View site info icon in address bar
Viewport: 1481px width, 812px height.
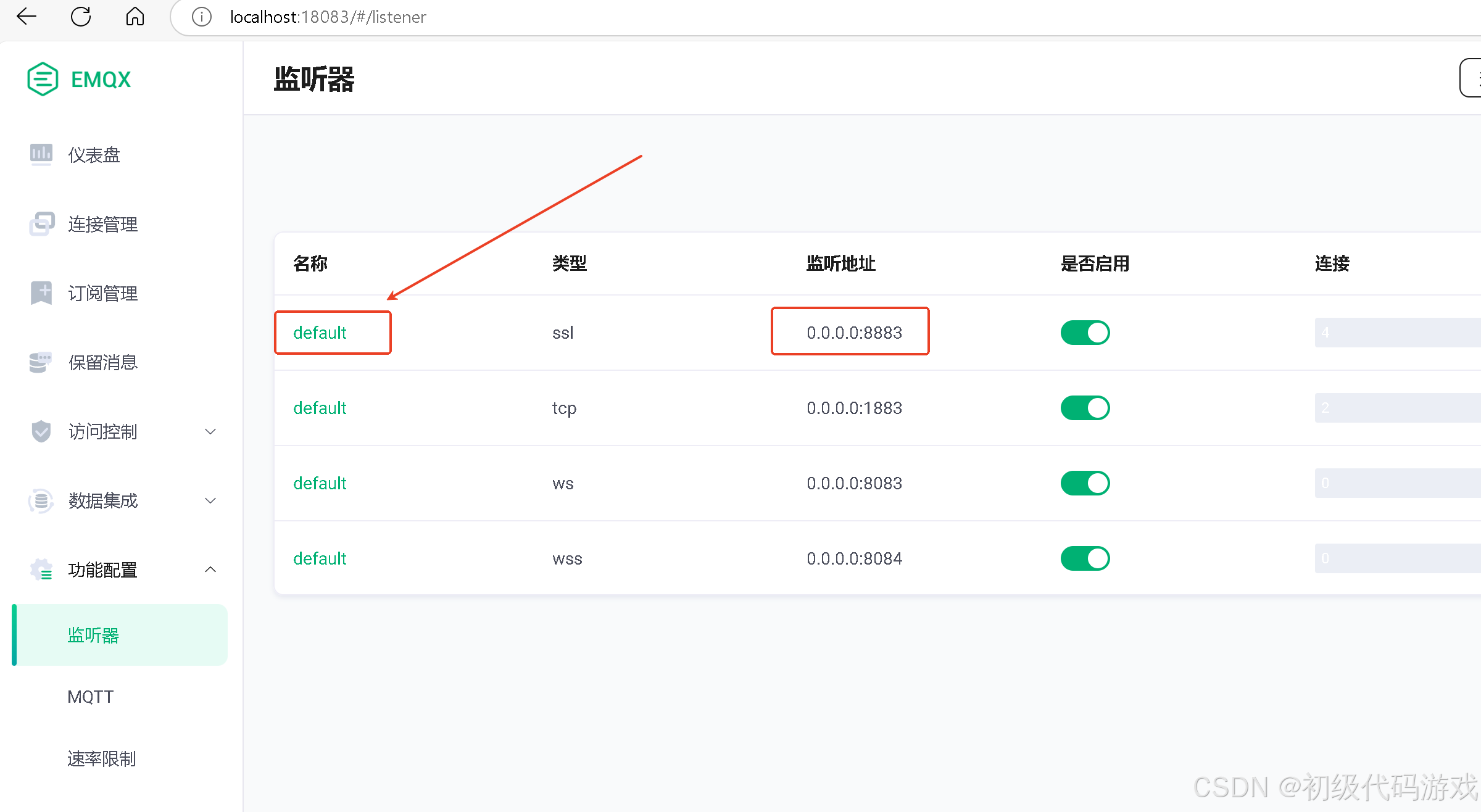click(x=201, y=17)
